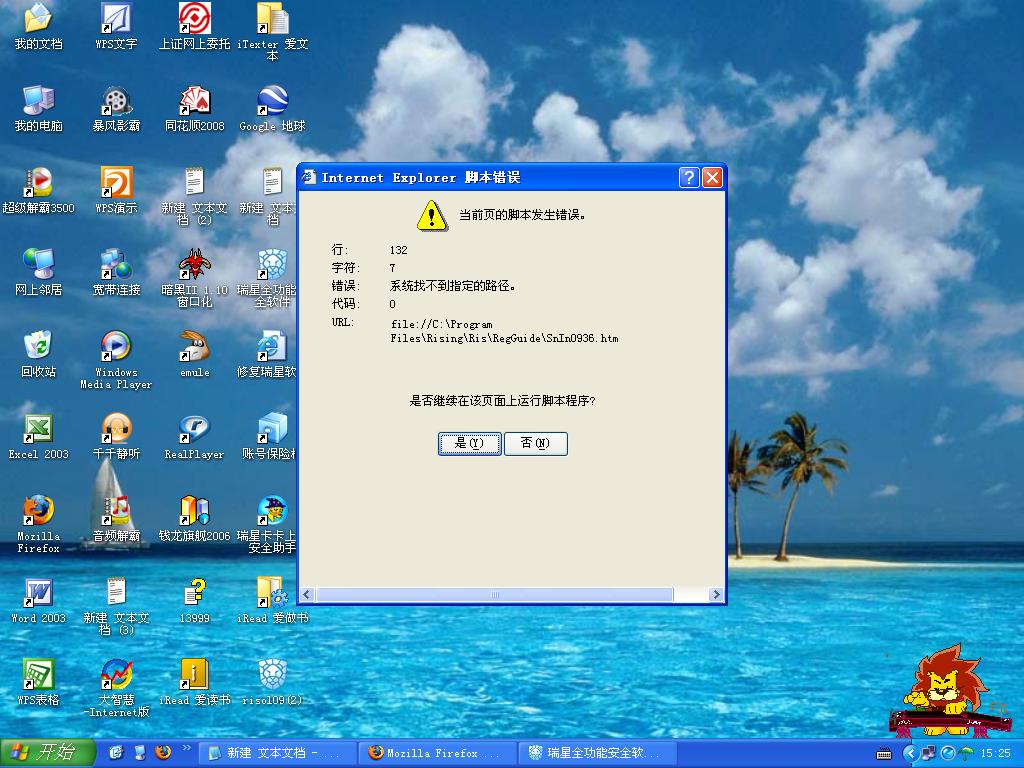Switch to 瑞星全功能安全软件 taskbar window
1024x768 pixels.
point(597,753)
